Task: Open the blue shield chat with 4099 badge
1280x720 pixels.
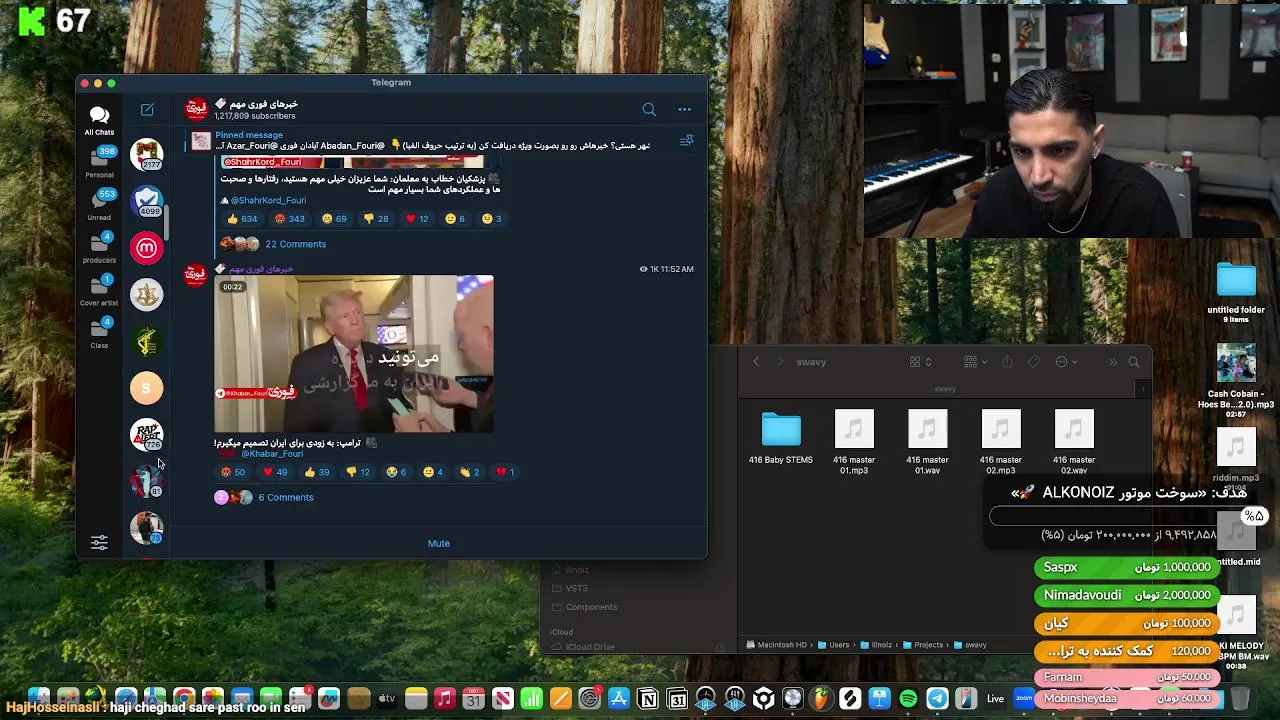Action: [147, 201]
